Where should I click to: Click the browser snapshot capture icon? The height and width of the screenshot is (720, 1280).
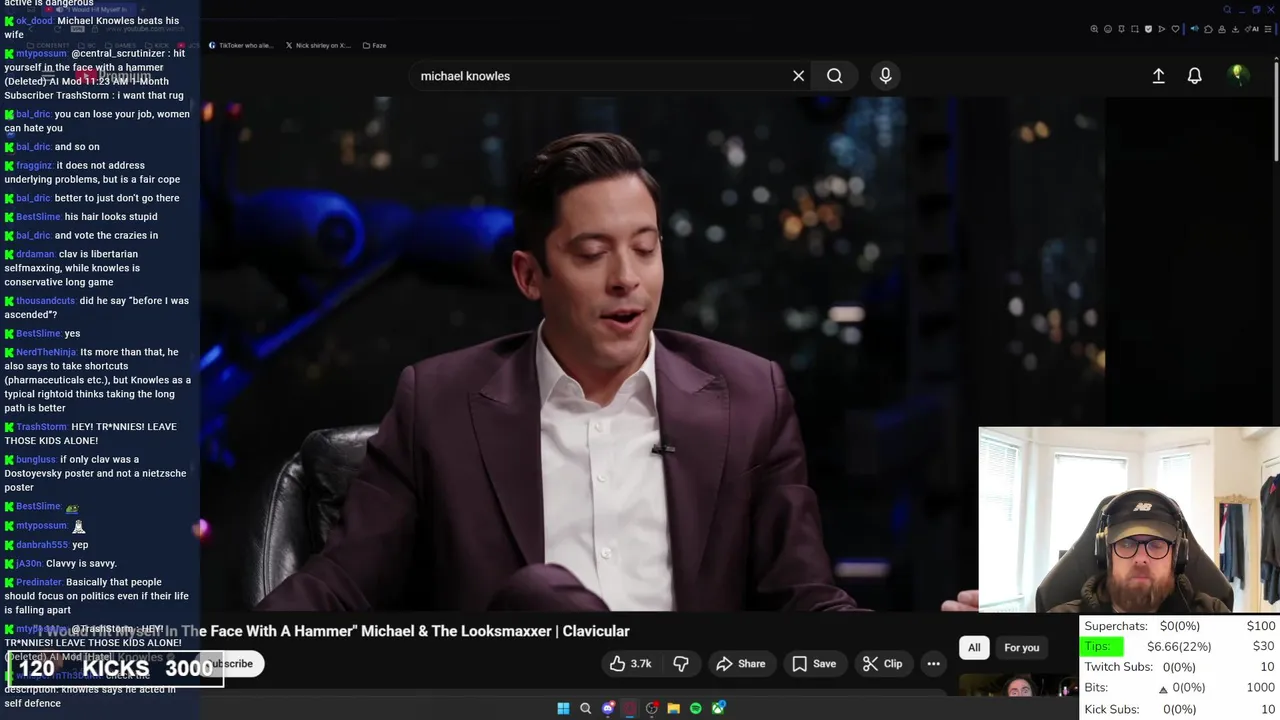point(1135,29)
